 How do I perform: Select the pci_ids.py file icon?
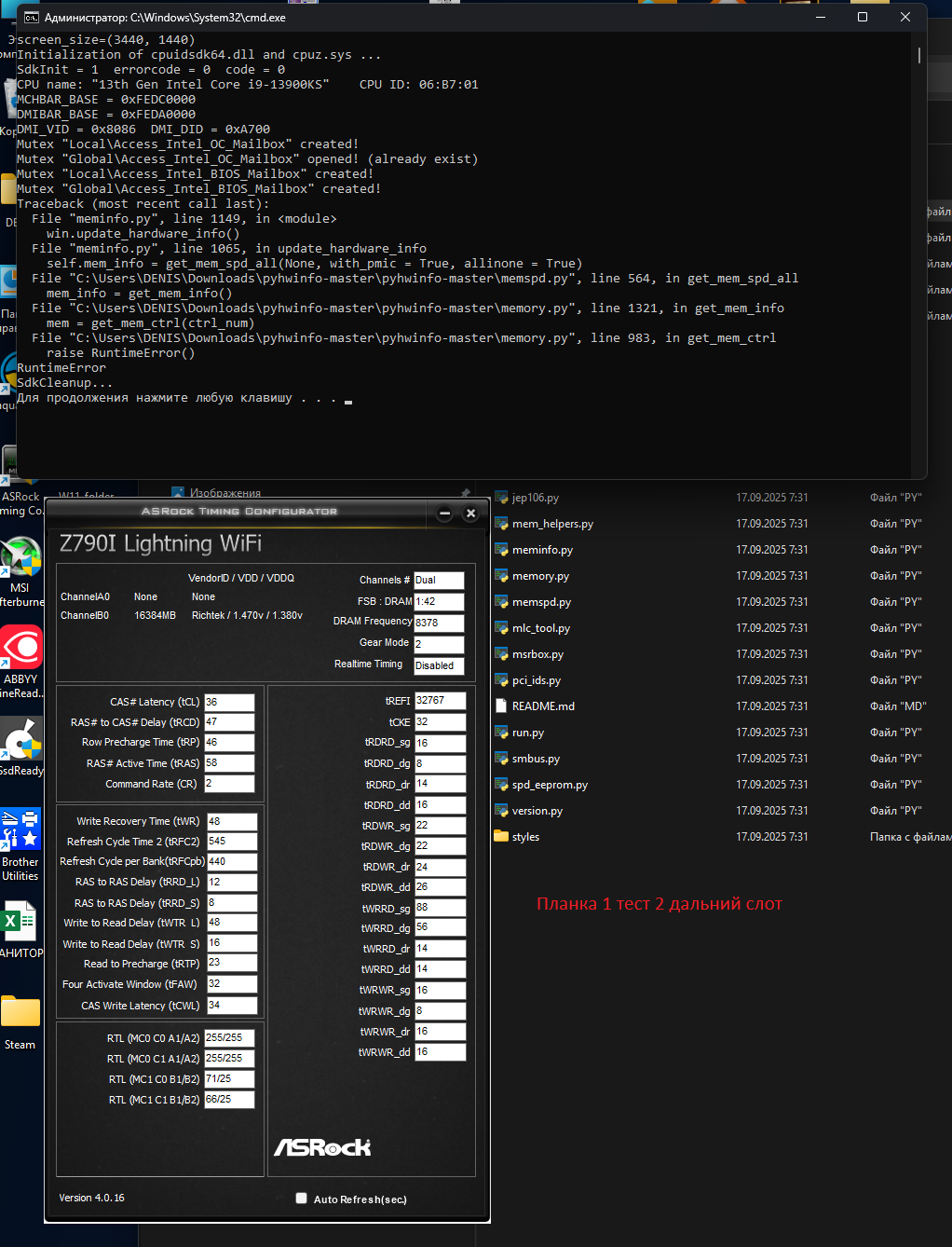point(501,680)
